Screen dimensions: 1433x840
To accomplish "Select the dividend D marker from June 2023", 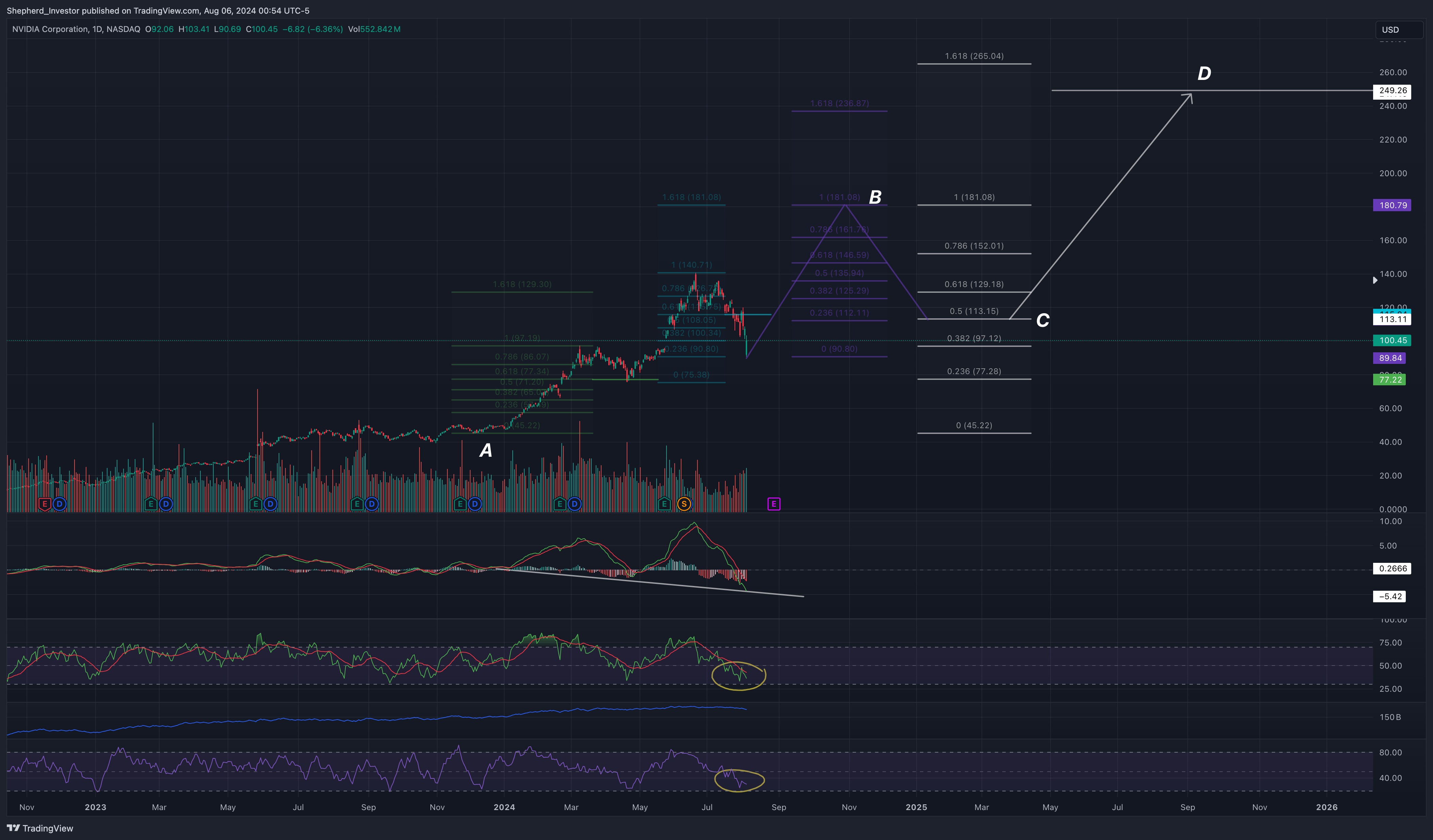I will [270, 504].
